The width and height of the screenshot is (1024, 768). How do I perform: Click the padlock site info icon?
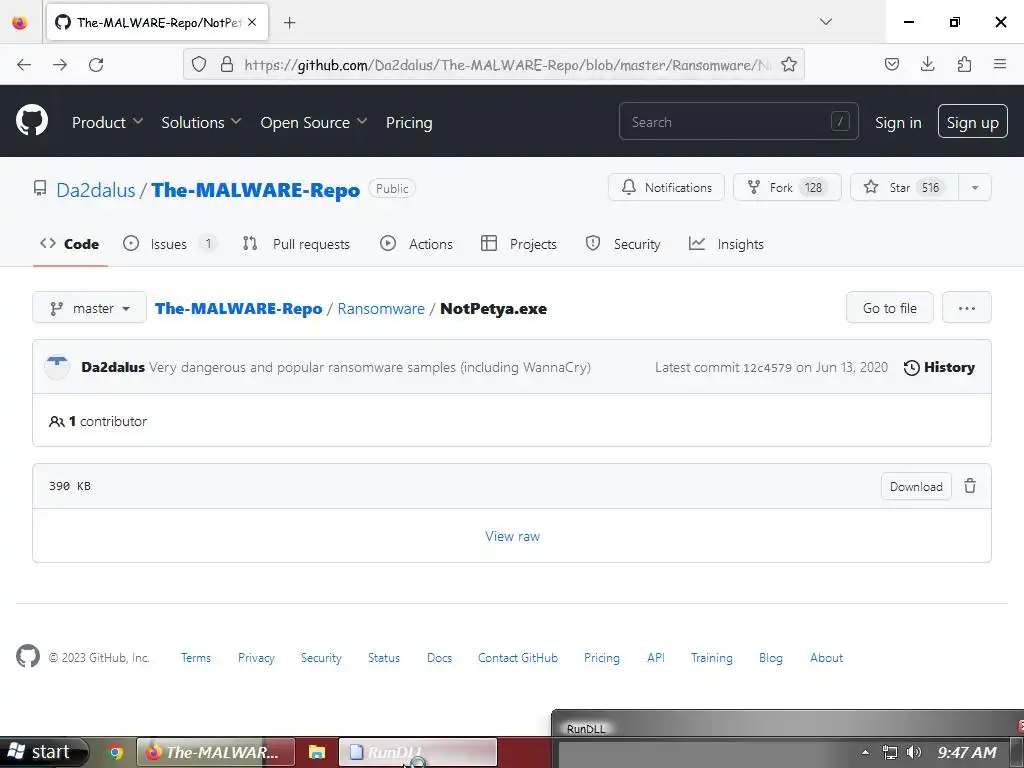tap(227, 64)
